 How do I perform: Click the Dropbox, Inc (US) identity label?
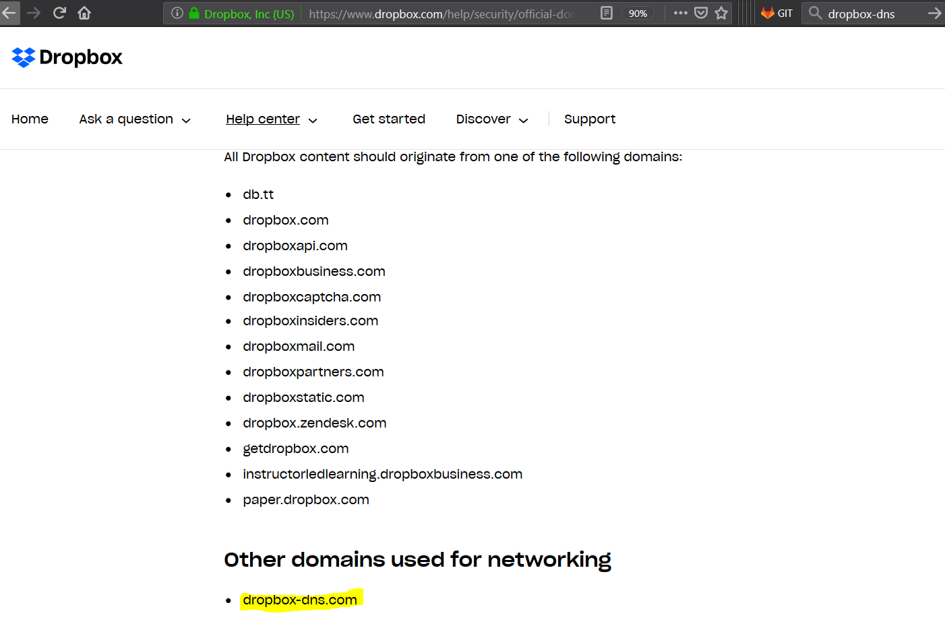point(249,13)
